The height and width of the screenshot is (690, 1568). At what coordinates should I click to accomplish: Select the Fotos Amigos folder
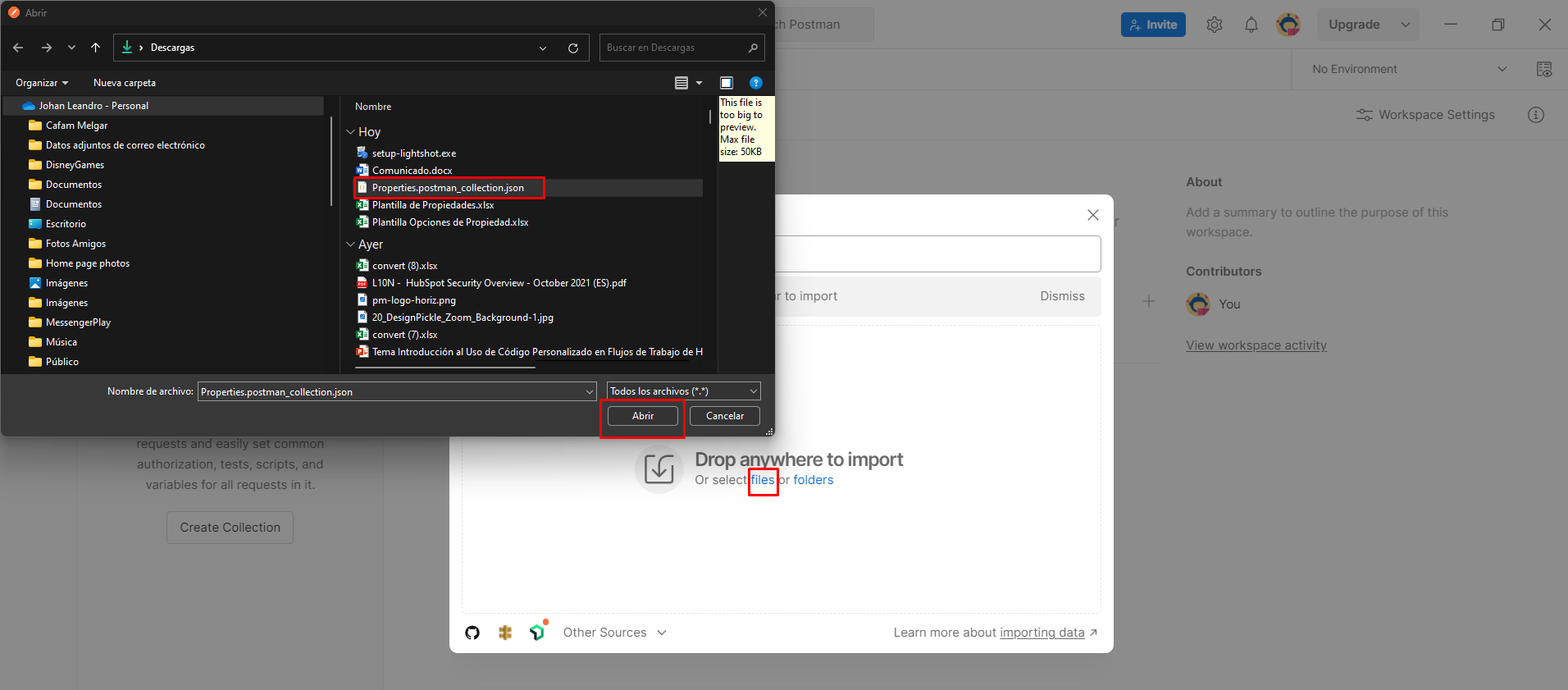[75, 244]
